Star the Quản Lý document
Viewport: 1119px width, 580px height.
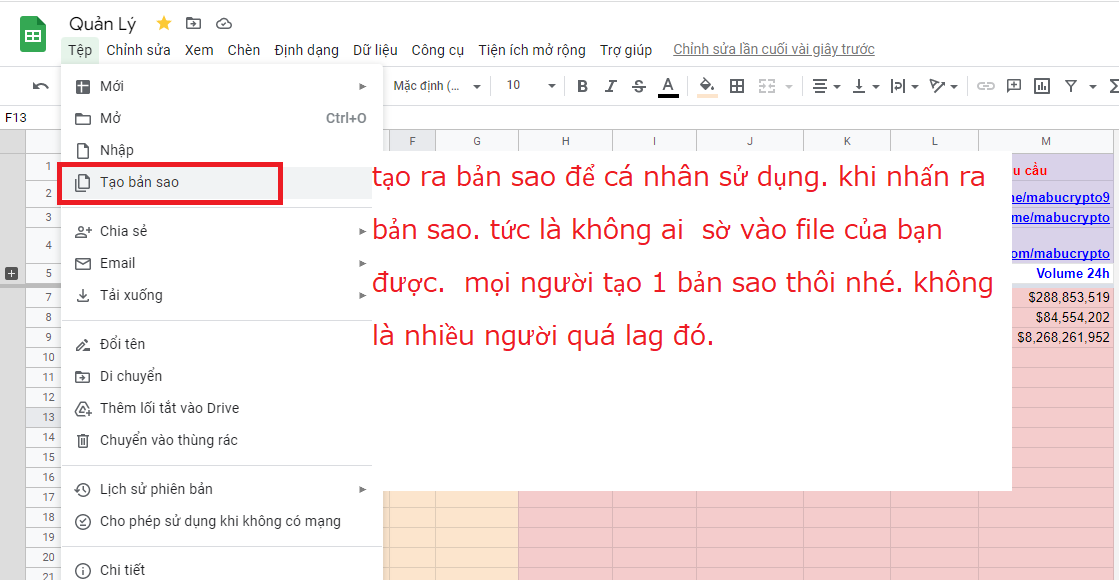tap(163, 24)
